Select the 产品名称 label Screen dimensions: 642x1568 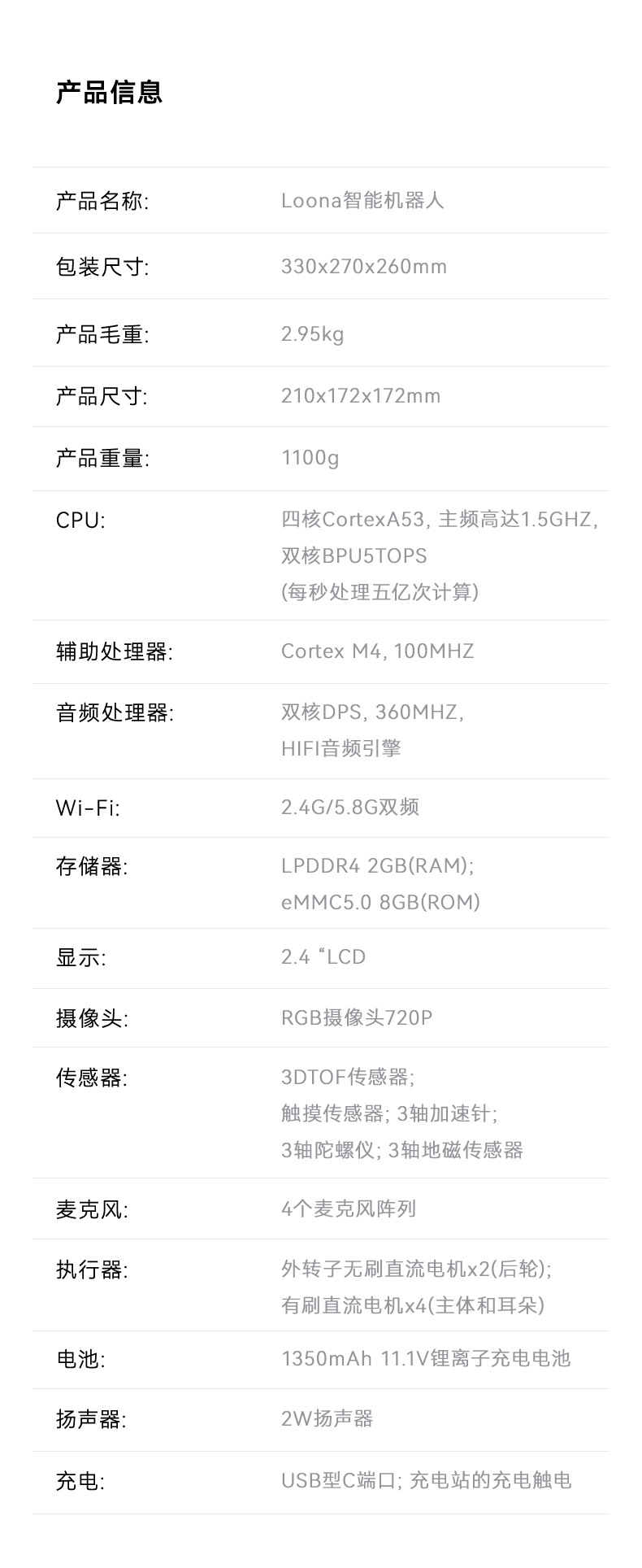(102, 201)
